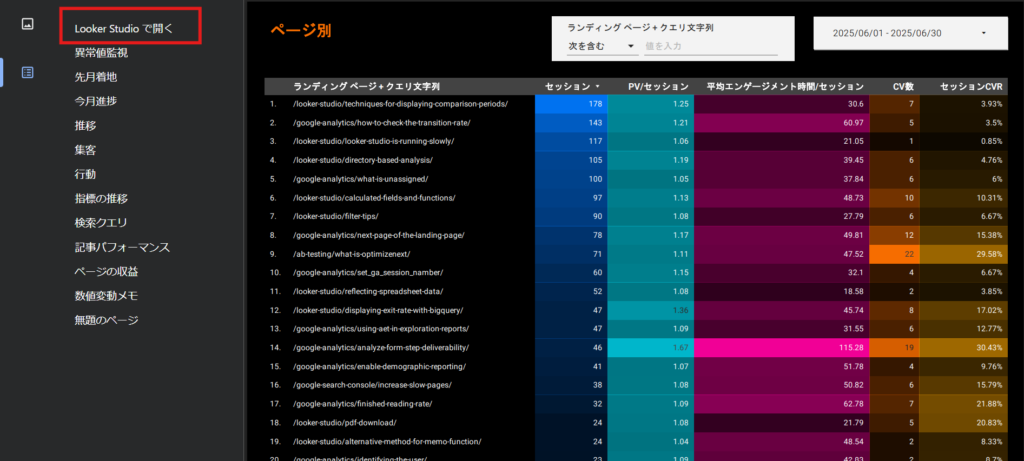The width and height of the screenshot is (1024, 461).
Task: Click the report pages icon in the left rail
Action: (27, 72)
